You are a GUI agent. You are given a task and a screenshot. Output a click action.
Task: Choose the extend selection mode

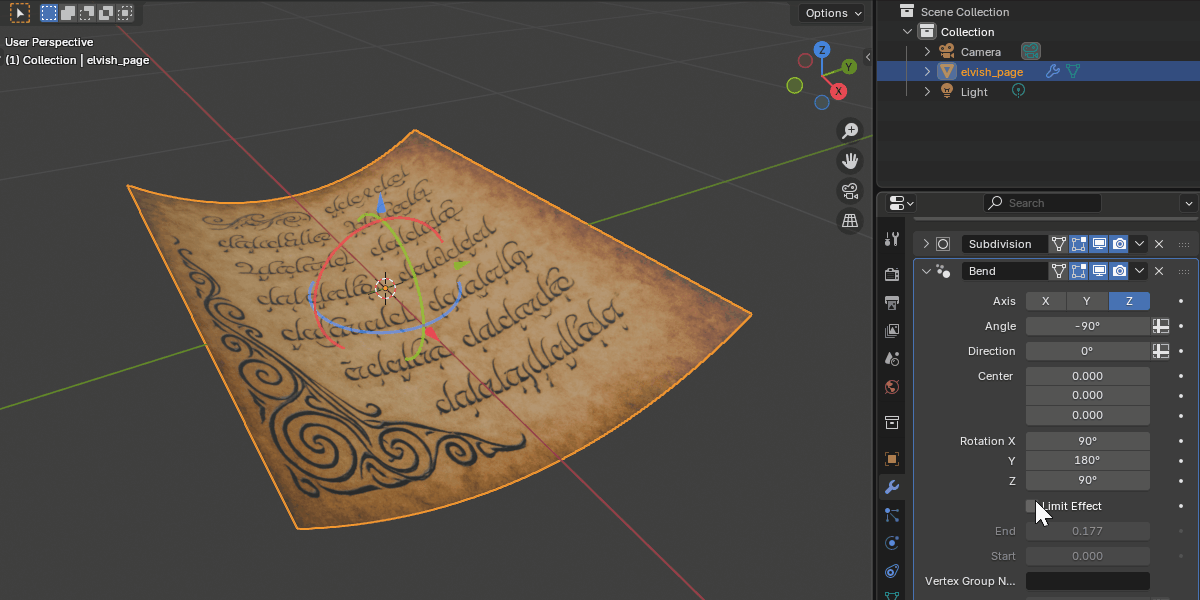68,13
